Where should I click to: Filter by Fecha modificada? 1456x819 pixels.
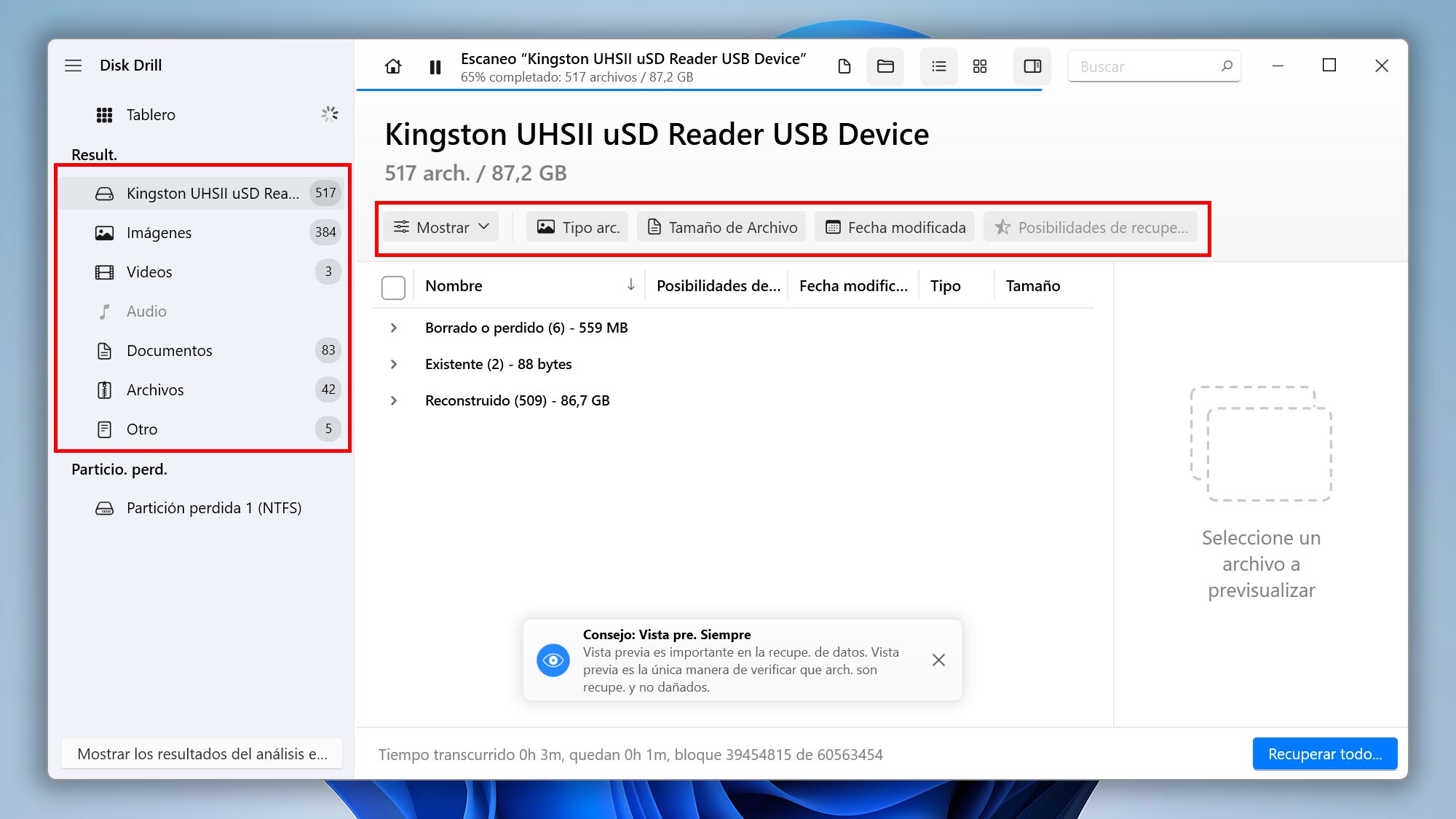click(x=895, y=227)
